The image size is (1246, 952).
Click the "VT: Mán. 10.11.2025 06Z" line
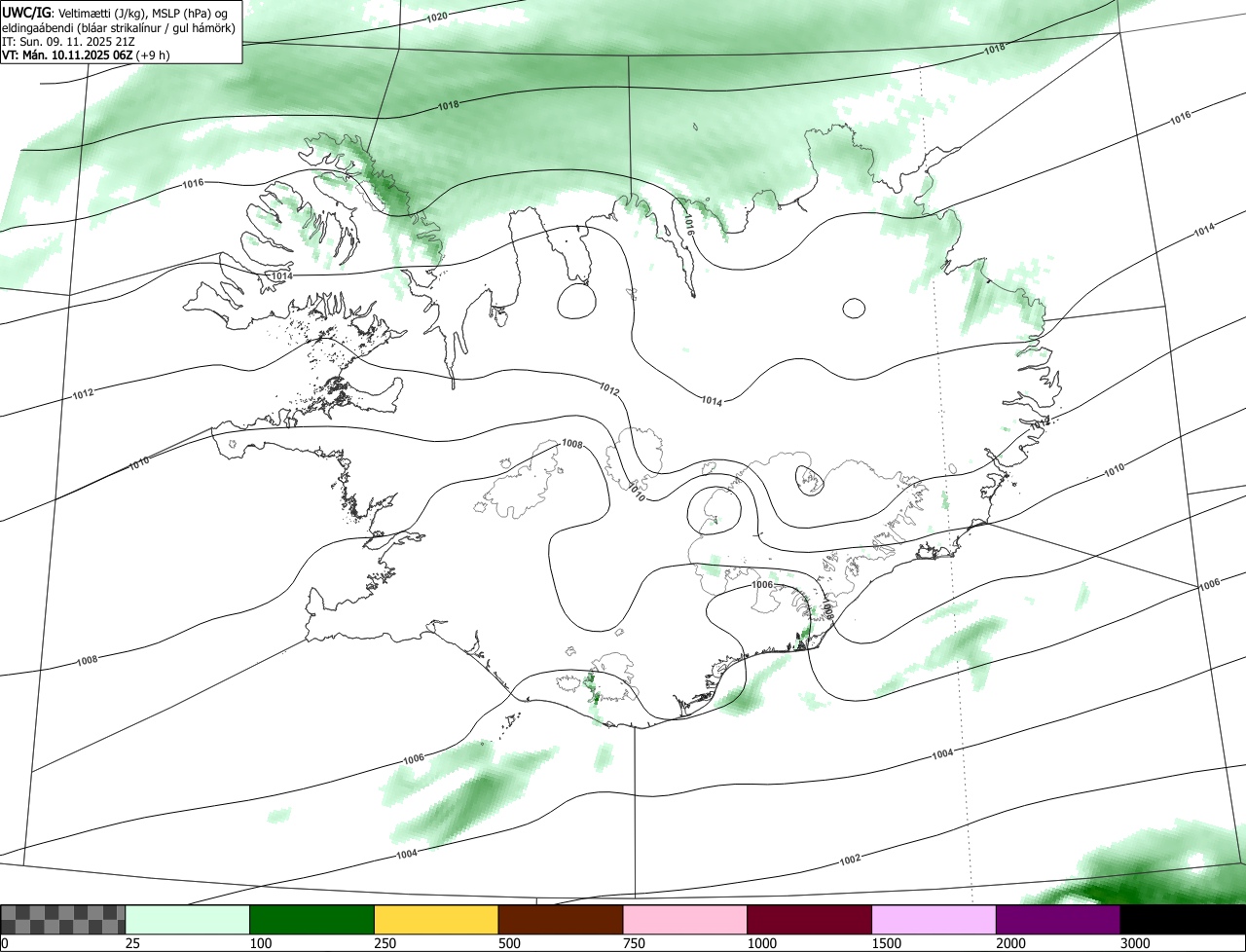[86, 55]
